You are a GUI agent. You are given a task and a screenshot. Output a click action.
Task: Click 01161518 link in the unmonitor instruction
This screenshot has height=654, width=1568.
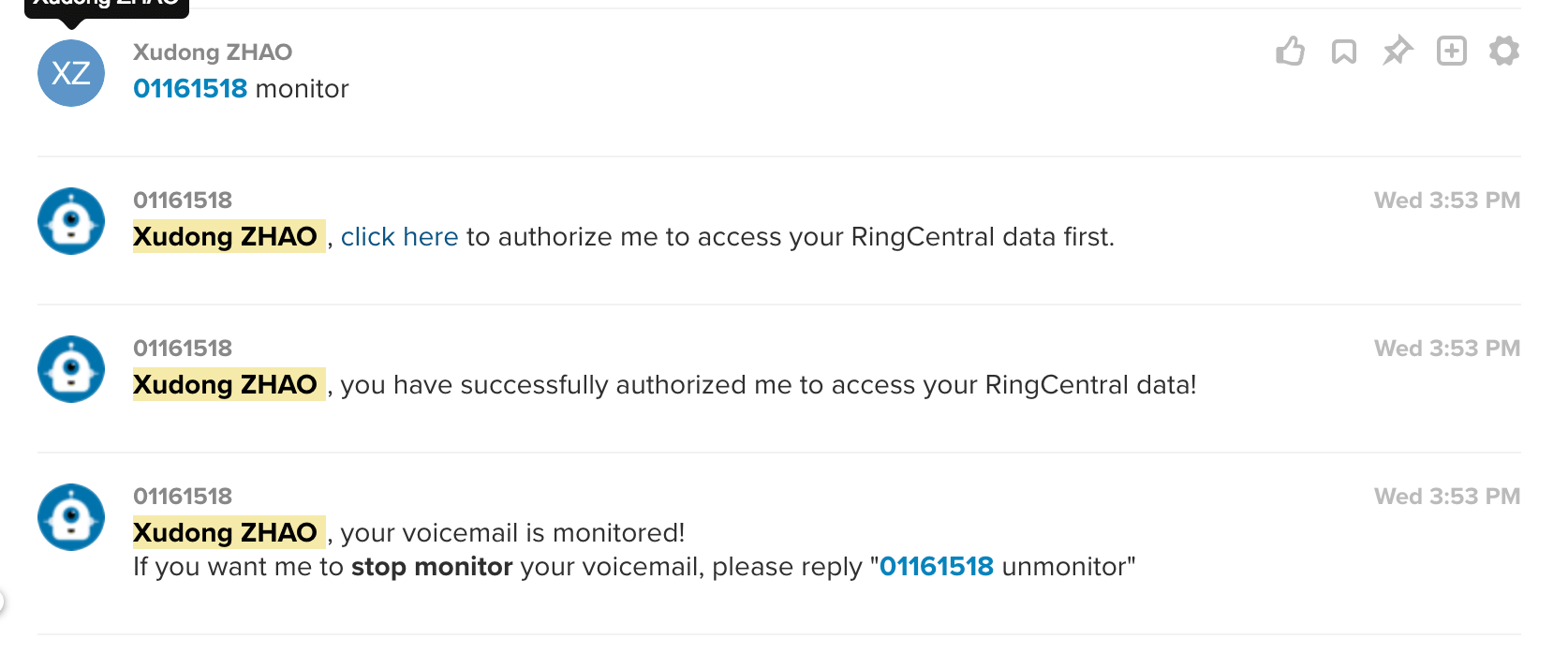point(937,567)
